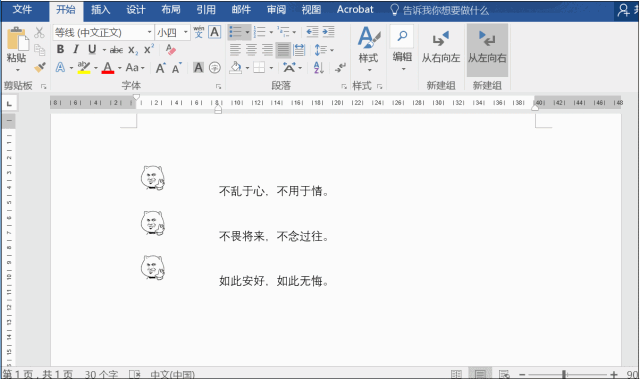Open the Borders dropdown arrow
The height and width of the screenshot is (379, 640).
point(271,68)
